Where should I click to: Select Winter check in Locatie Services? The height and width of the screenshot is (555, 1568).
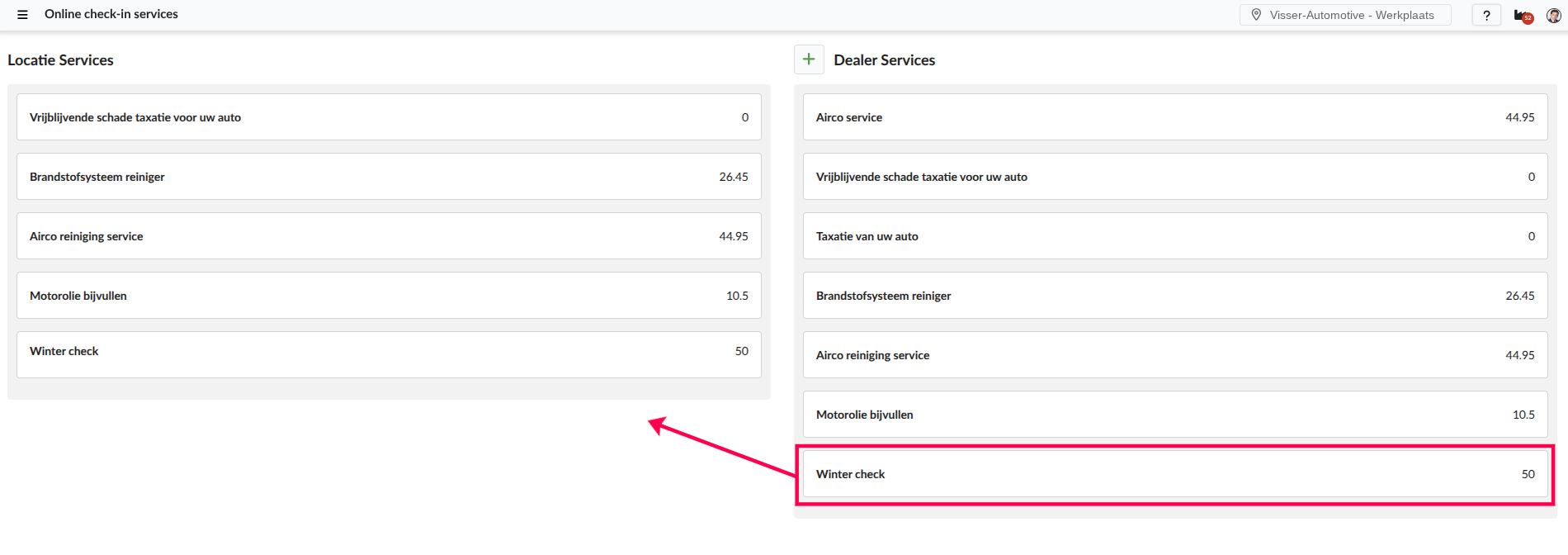(388, 352)
